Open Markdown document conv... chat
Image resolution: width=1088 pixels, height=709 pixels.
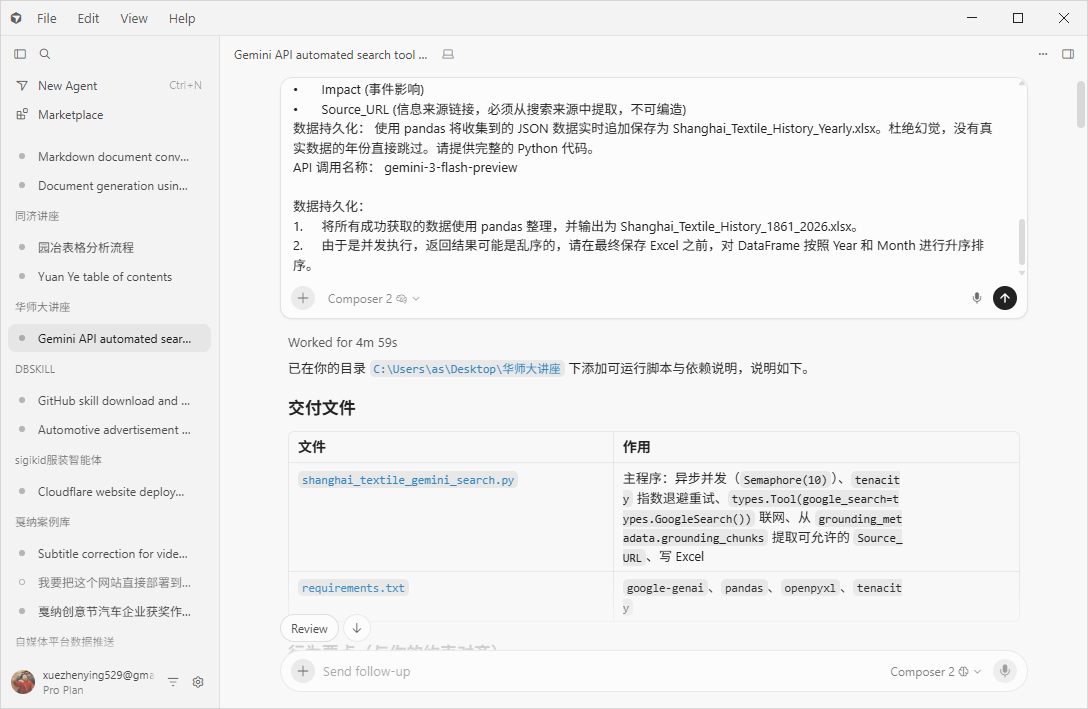(109, 157)
